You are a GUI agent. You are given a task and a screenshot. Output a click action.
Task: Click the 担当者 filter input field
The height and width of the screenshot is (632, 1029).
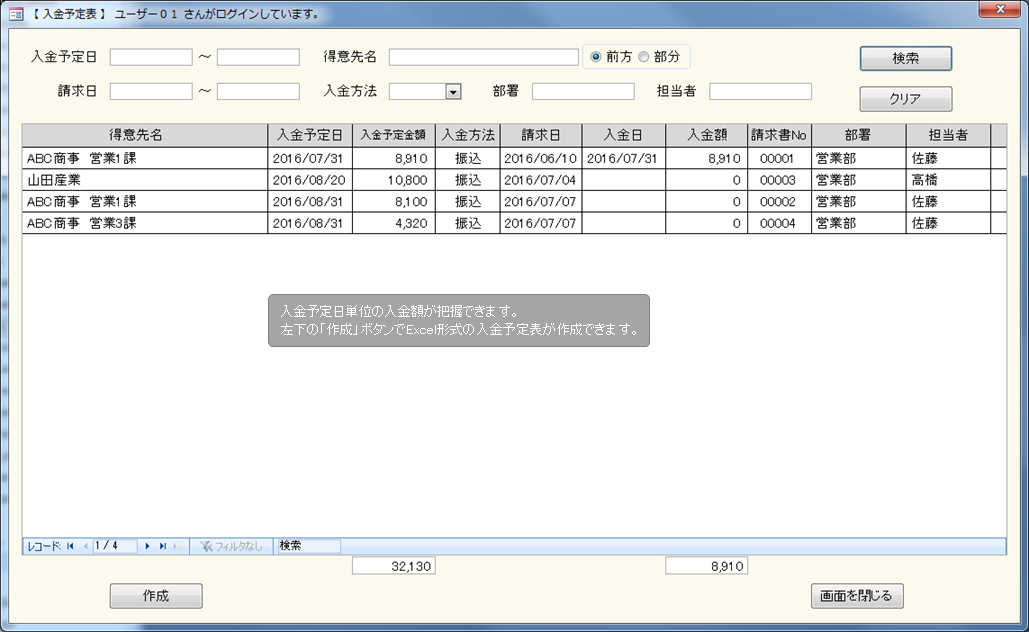click(760, 91)
